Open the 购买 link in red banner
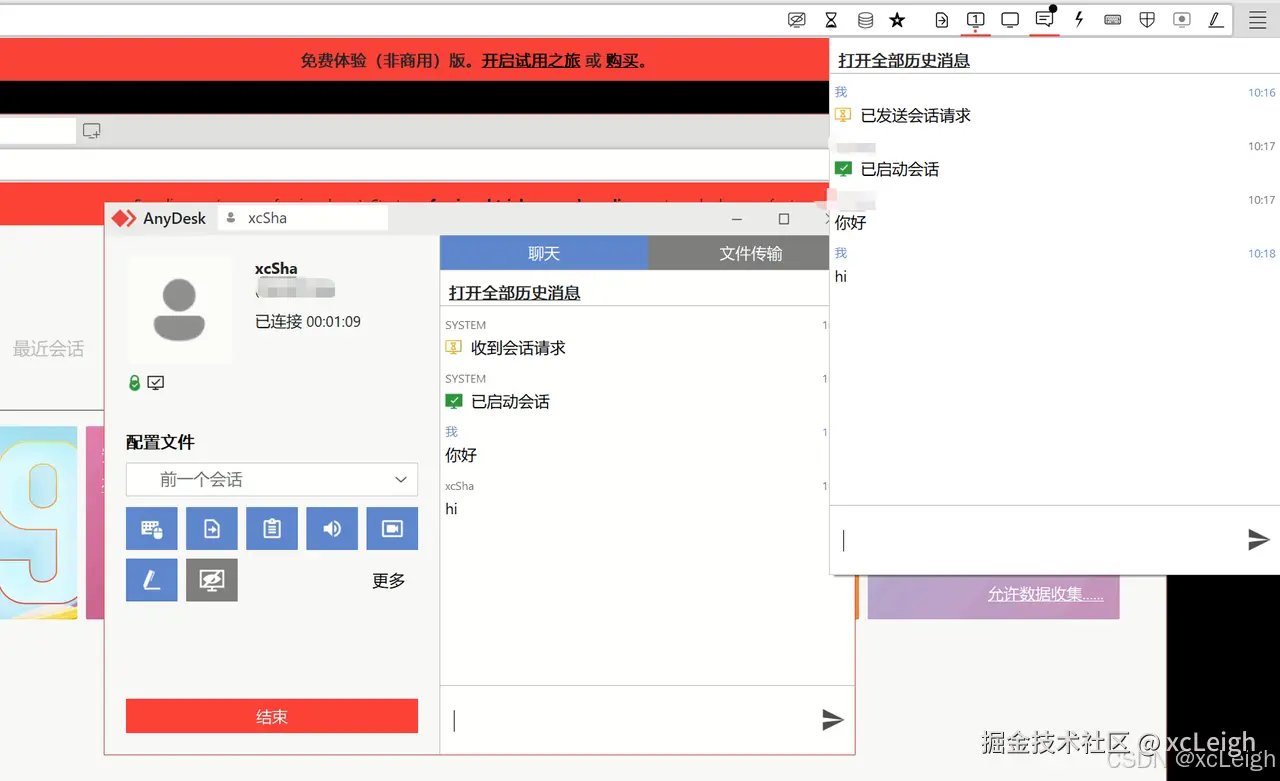Image resolution: width=1280 pixels, height=781 pixels. click(x=622, y=61)
